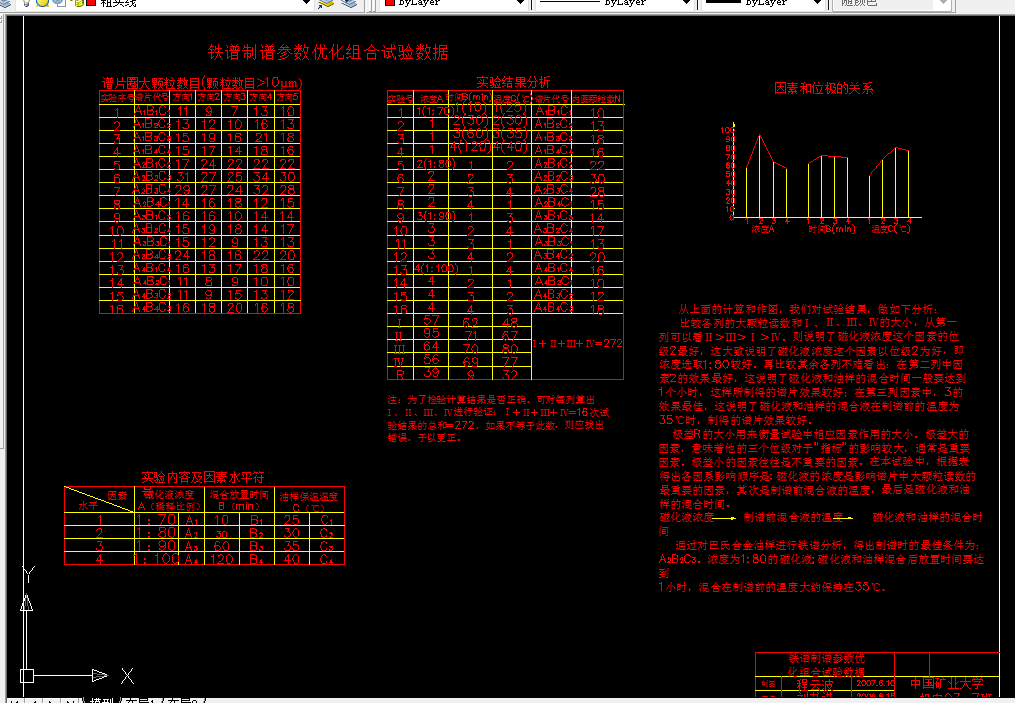This screenshot has width=1015, height=703.
Task: Click the chart axis label 浓度A
Action: [763, 229]
